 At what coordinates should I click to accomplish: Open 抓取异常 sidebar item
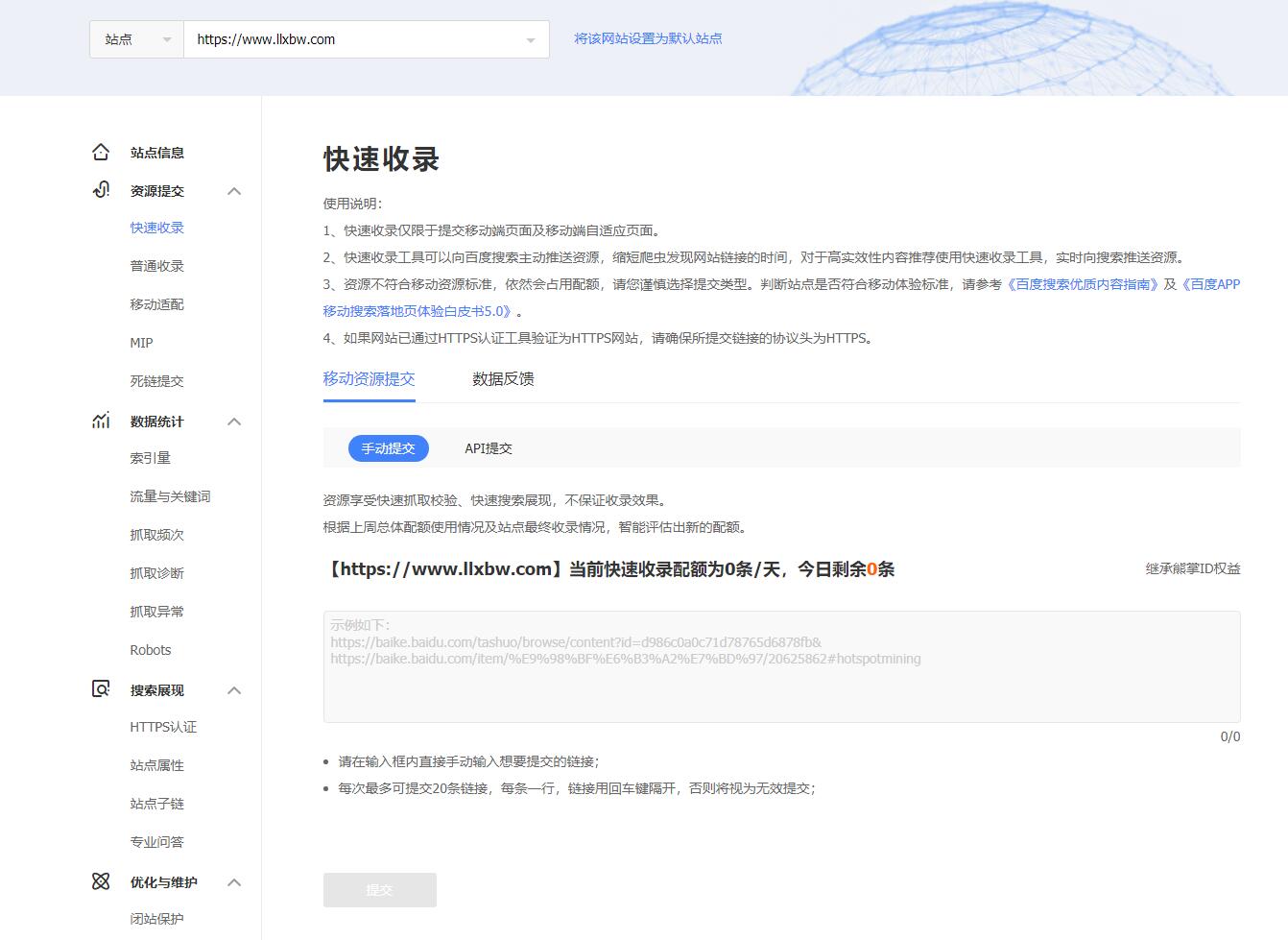(157, 612)
